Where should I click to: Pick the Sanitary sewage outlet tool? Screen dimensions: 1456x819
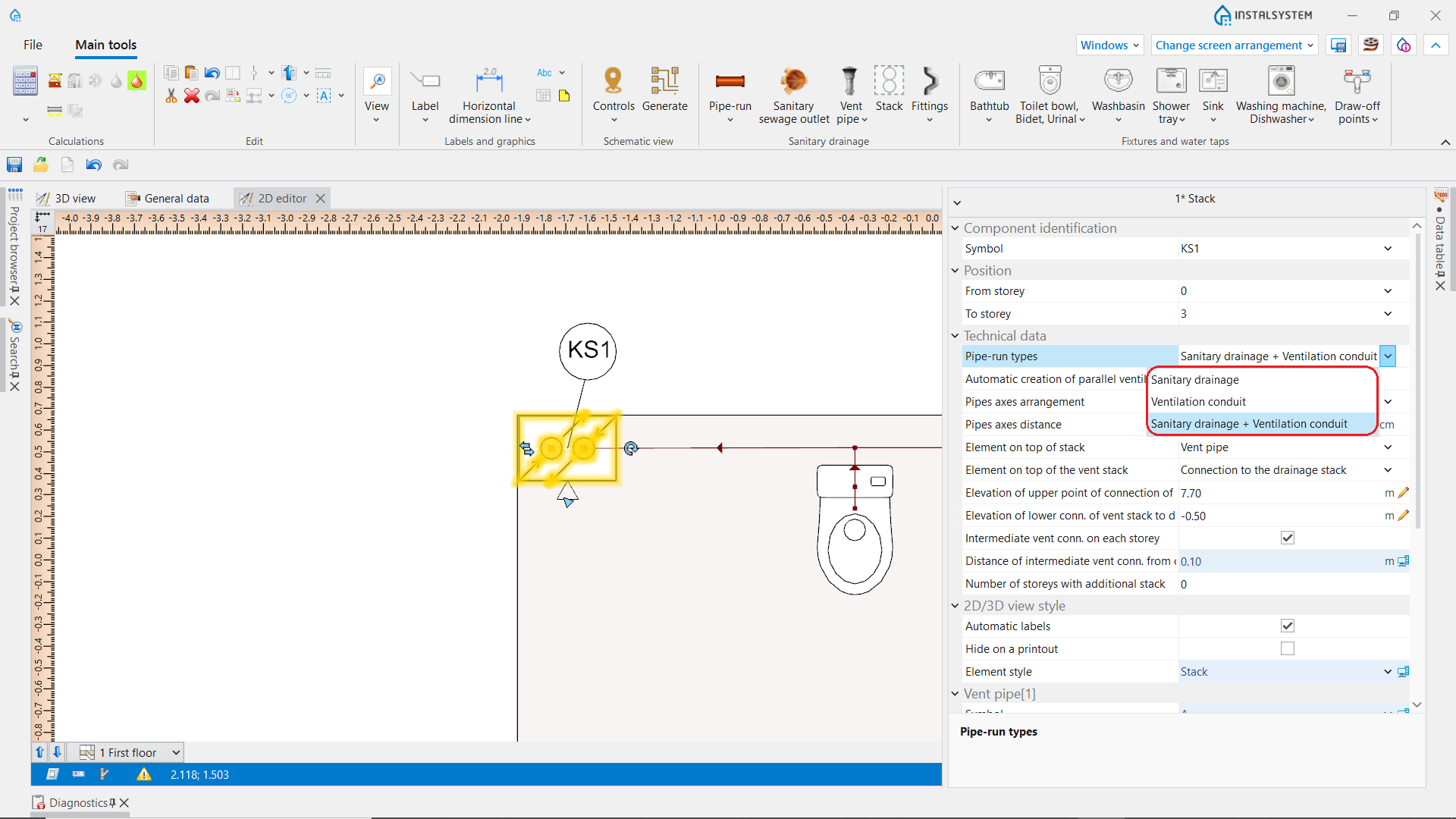click(x=793, y=94)
